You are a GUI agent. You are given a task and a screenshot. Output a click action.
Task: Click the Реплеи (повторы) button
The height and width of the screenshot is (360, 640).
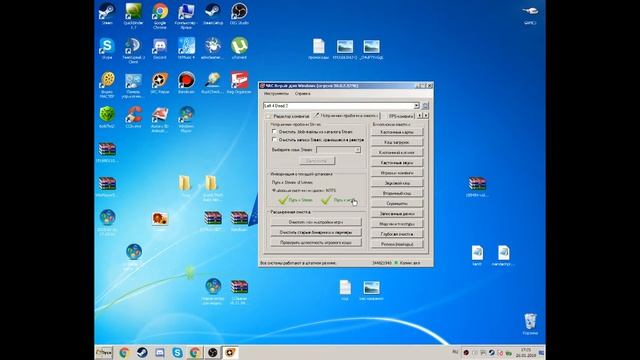pos(397,244)
